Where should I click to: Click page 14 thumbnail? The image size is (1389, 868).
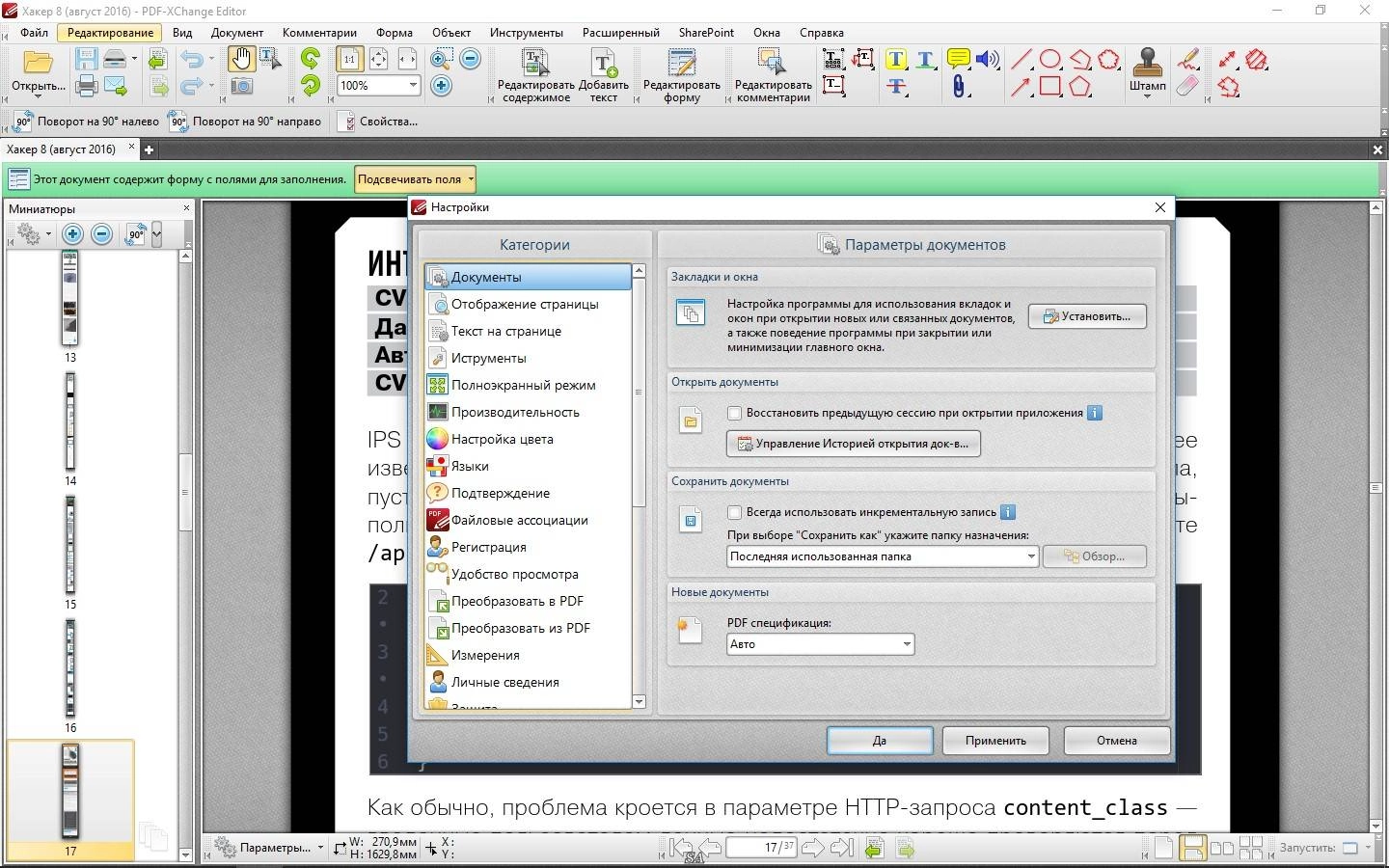[x=70, y=421]
